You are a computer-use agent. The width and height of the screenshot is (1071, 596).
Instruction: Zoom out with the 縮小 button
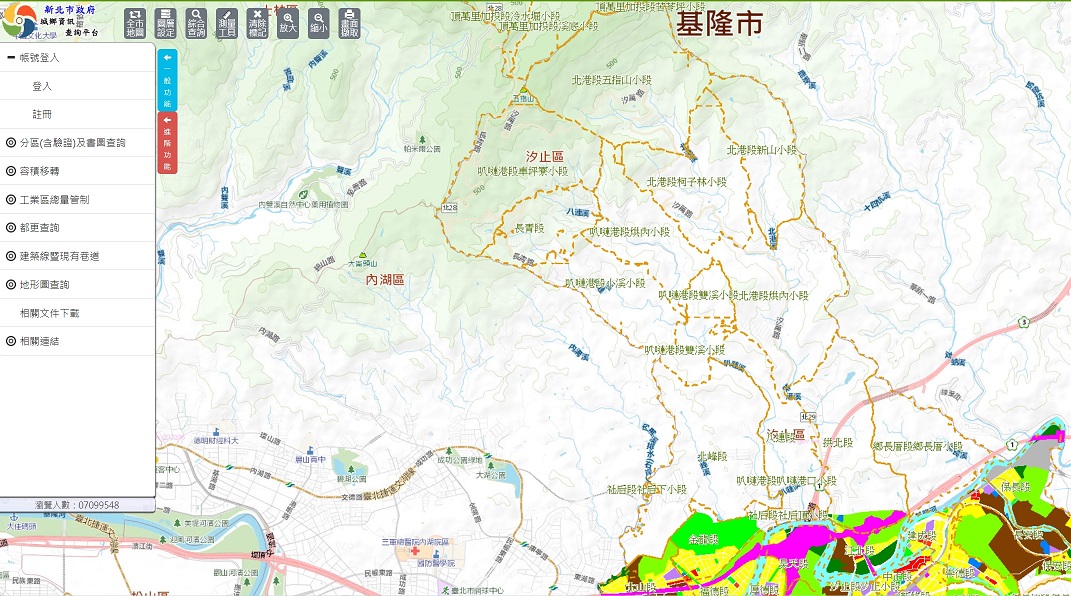pos(318,24)
